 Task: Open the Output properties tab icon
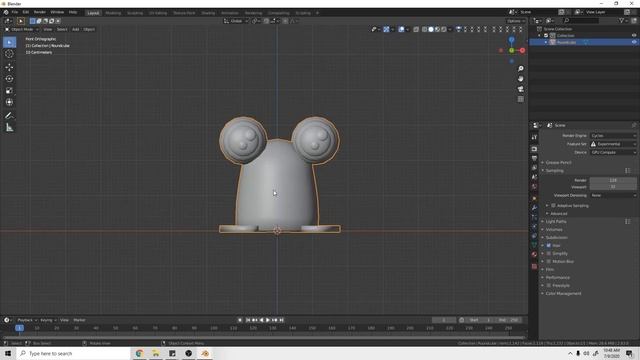pyautogui.click(x=534, y=158)
